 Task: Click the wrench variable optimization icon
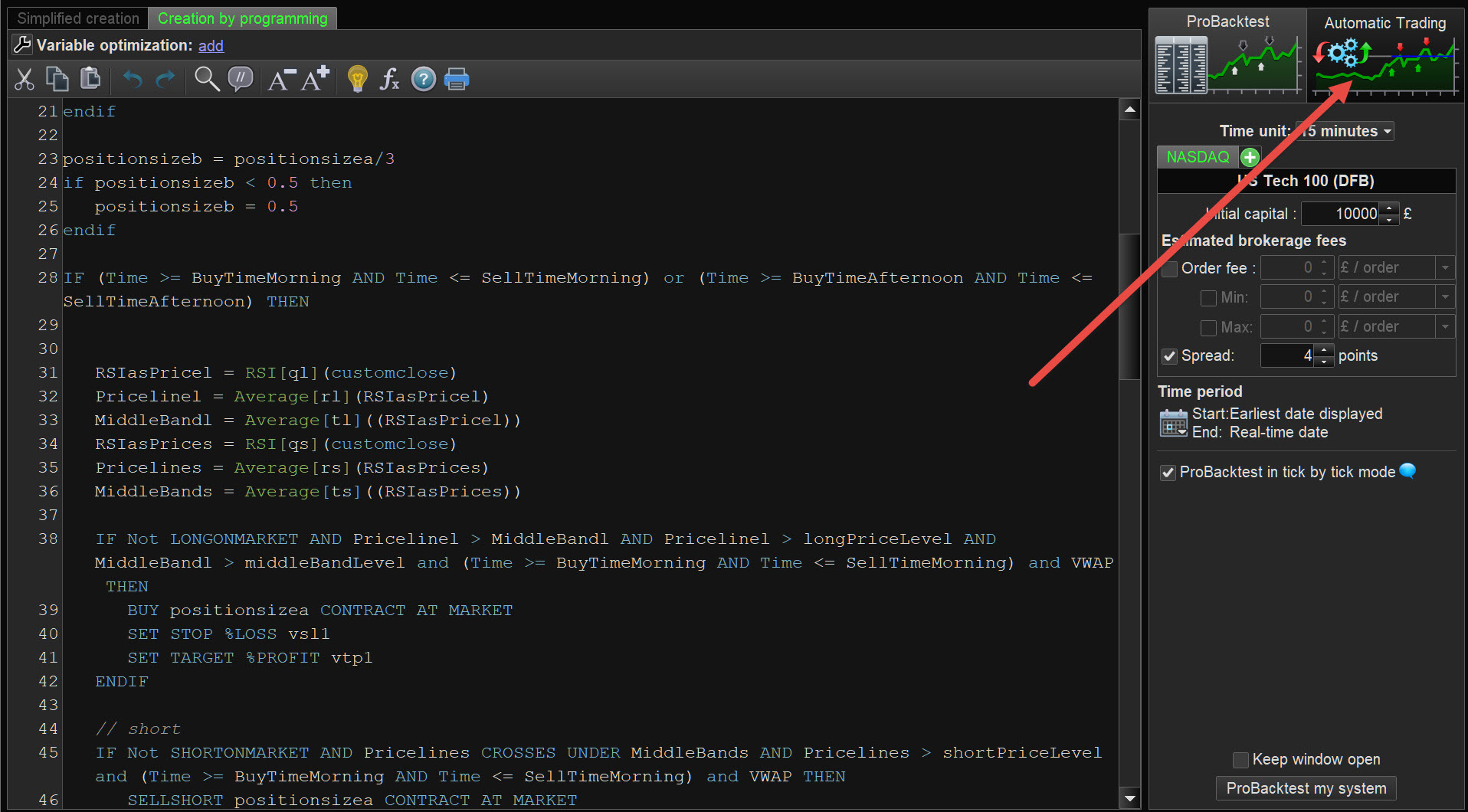pos(22,45)
